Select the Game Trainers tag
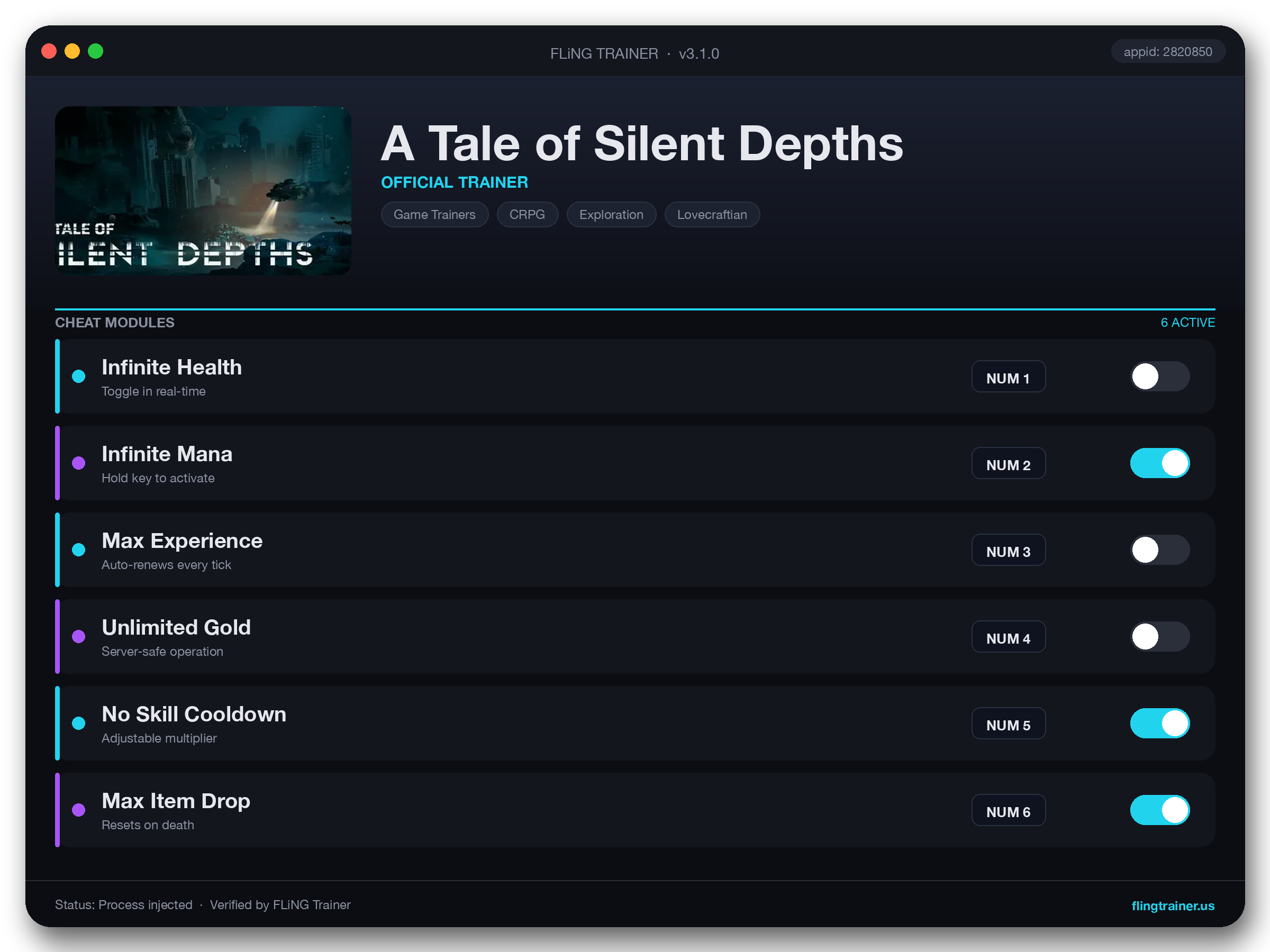 (x=434, y=215)
